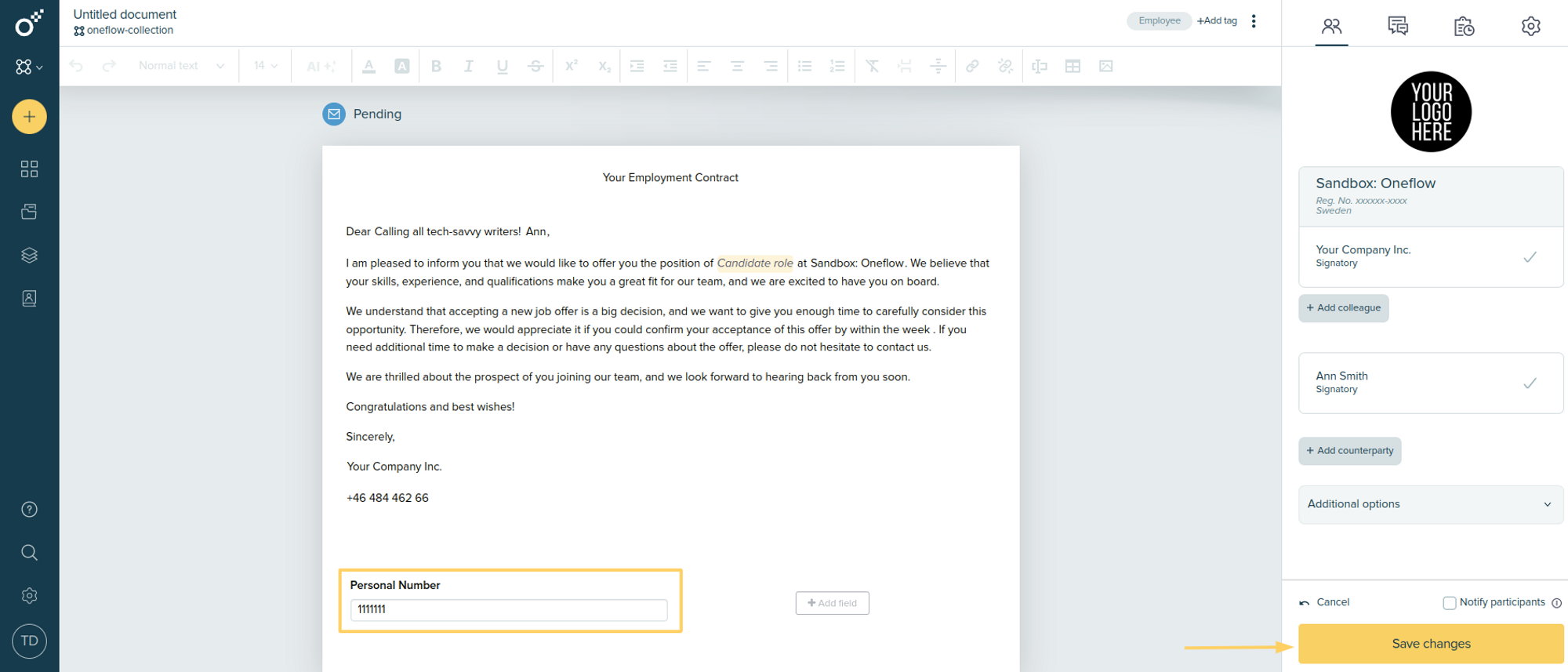
Task: Click the Cancel link
Action: [x=1325, y=602]
